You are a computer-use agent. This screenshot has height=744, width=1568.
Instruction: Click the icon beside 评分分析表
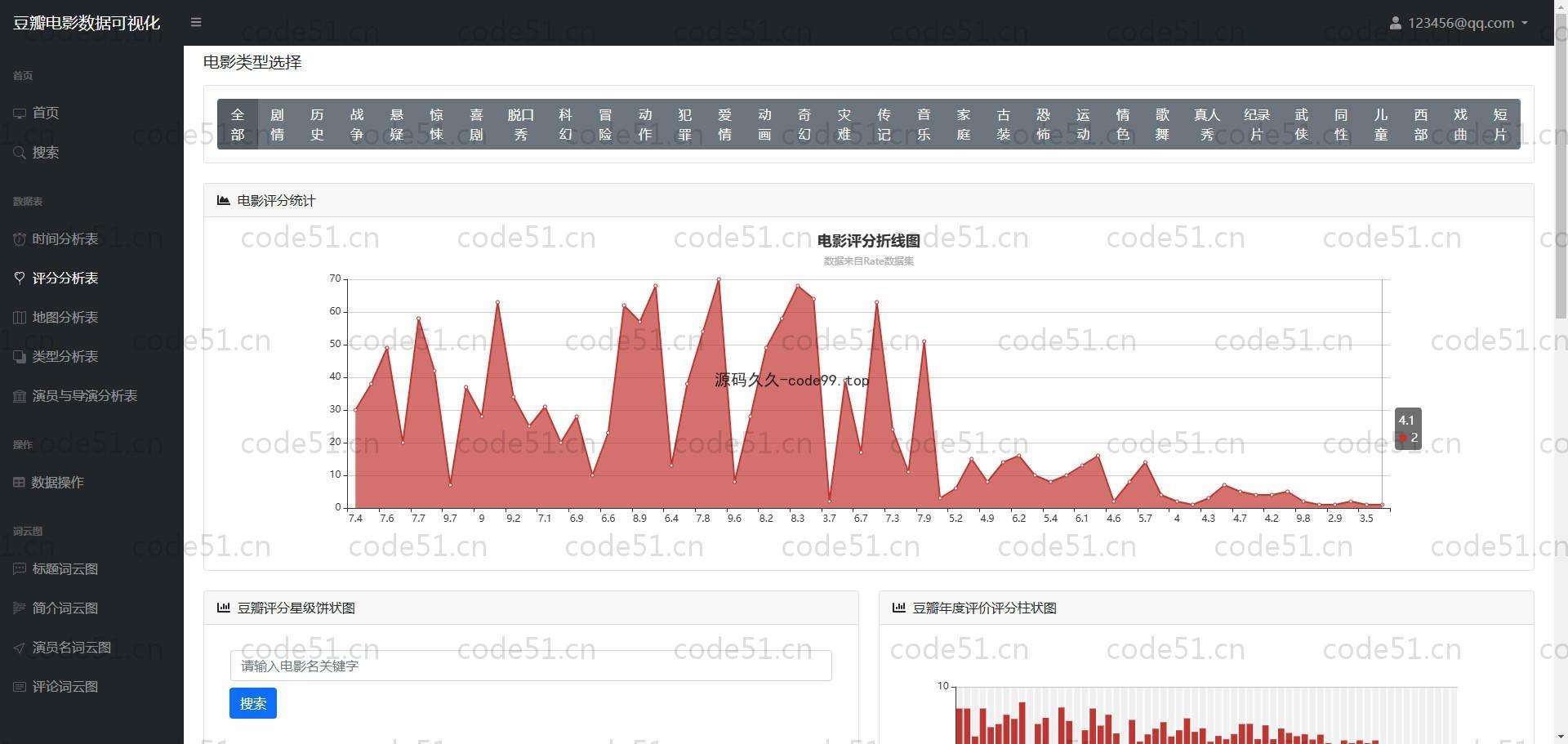tap(20, 278)
